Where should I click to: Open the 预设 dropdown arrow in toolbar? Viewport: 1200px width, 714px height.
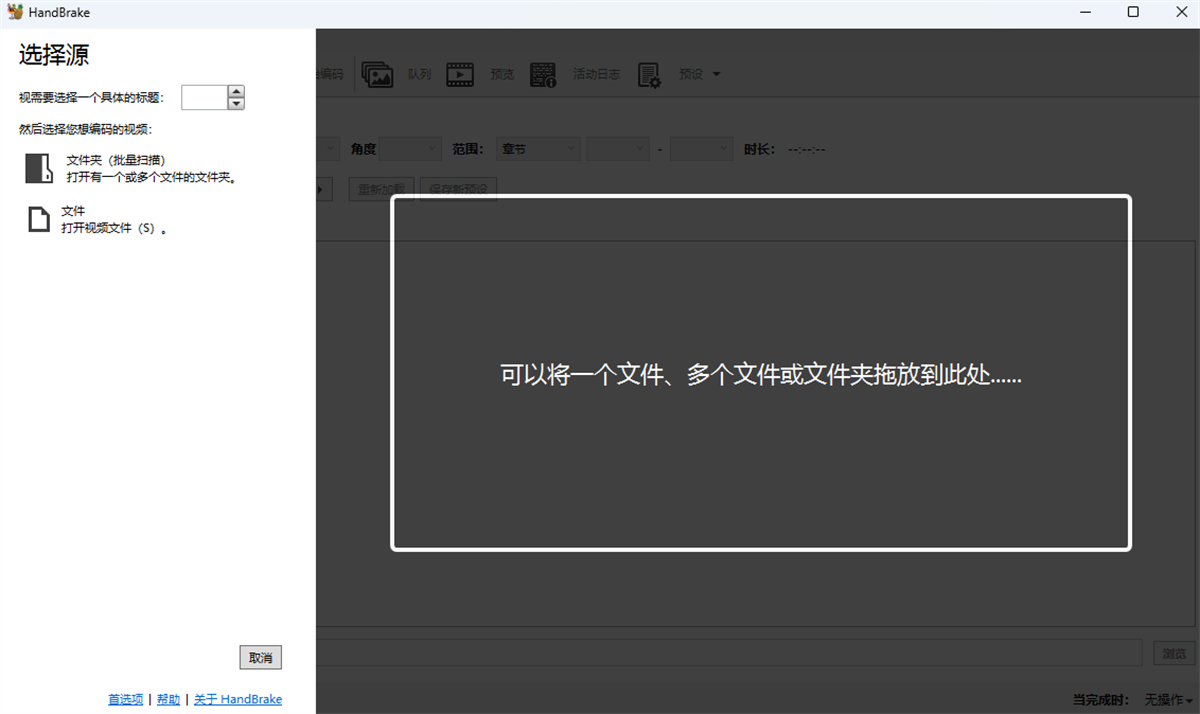[x=716, y=73]
